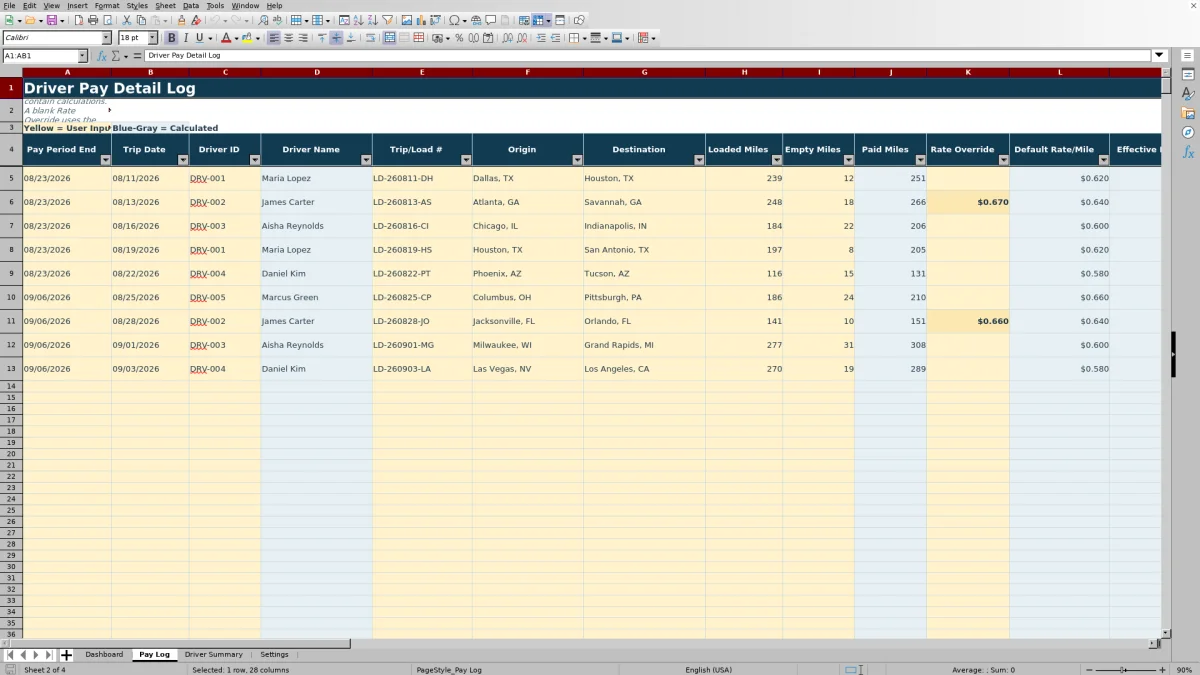Screen dimensions: 1200x675
Task: Click the Add new sheet plus icon
Action: tap(67, 655)
